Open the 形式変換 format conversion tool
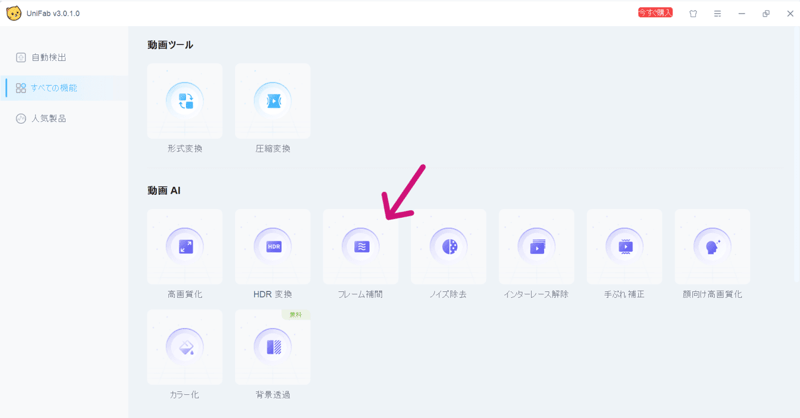 click(185, 102)
